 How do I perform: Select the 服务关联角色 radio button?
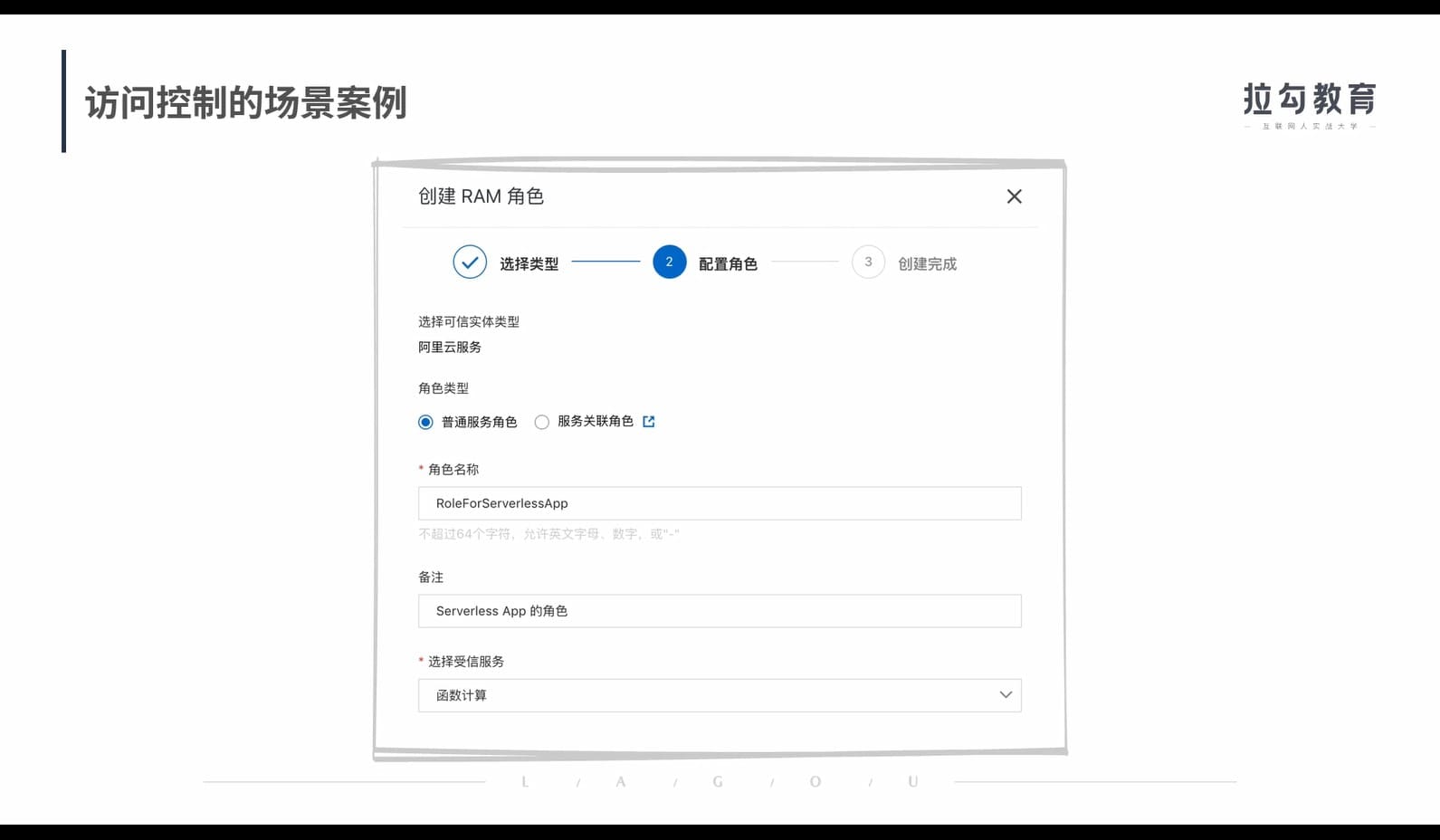point(542,423)
